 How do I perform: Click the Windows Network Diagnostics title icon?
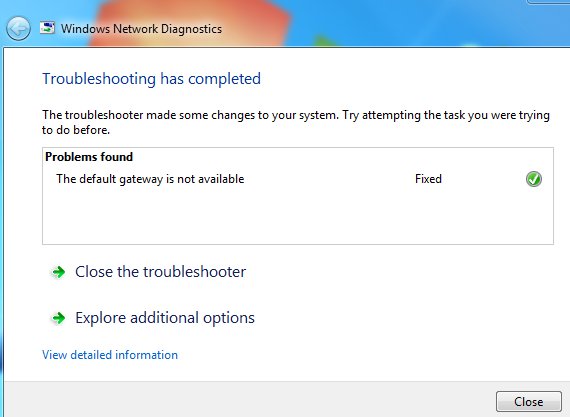click(47, 28)
